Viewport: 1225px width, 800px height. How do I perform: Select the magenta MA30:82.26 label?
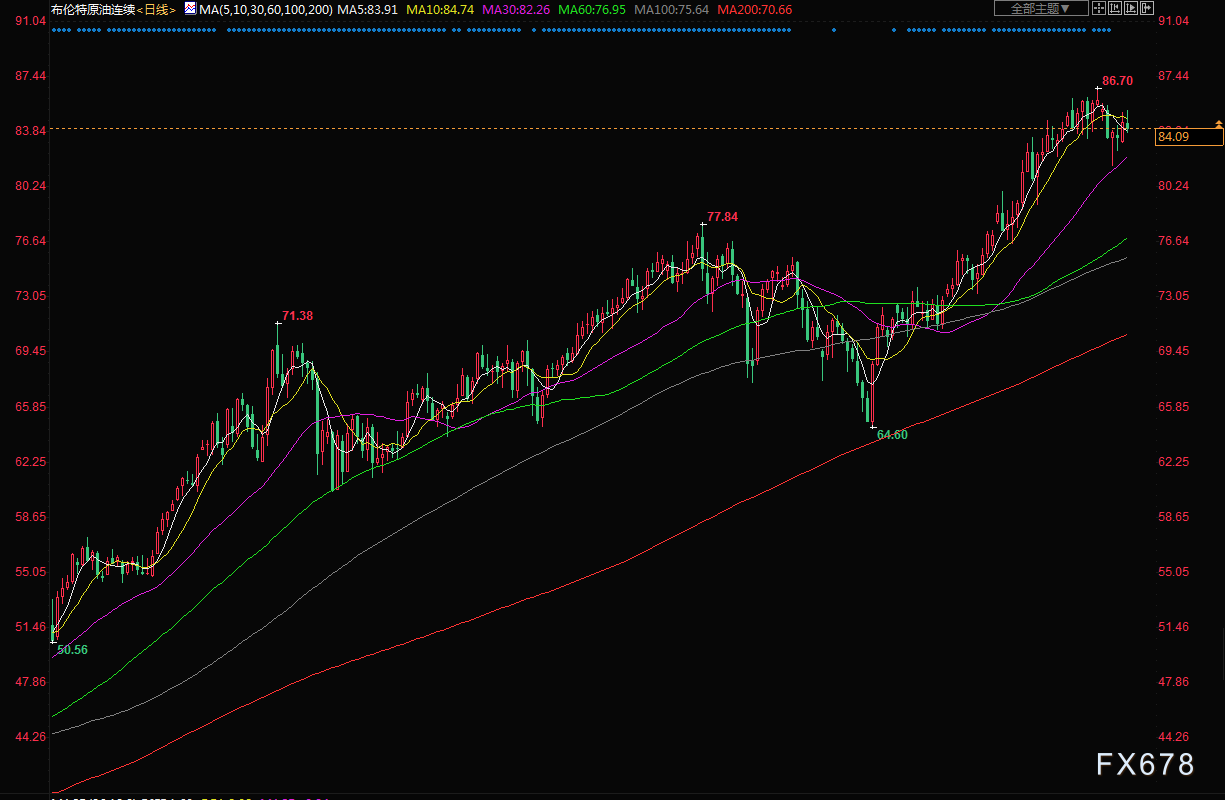point(516,9)
